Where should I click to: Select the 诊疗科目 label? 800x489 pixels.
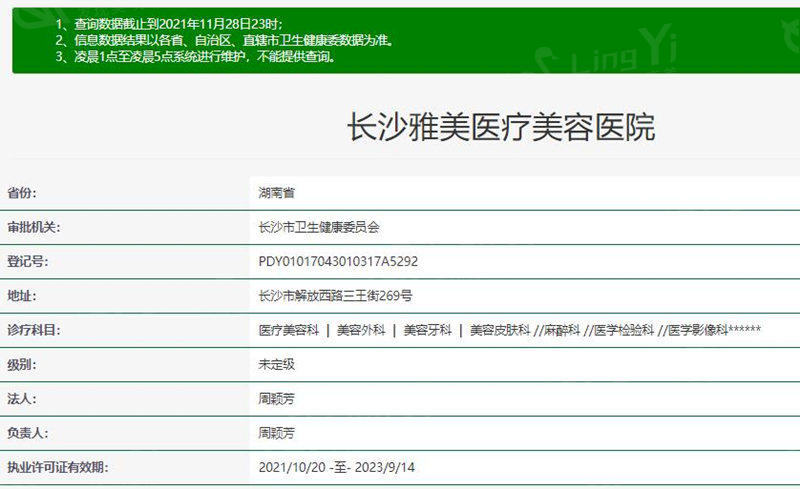34,330
